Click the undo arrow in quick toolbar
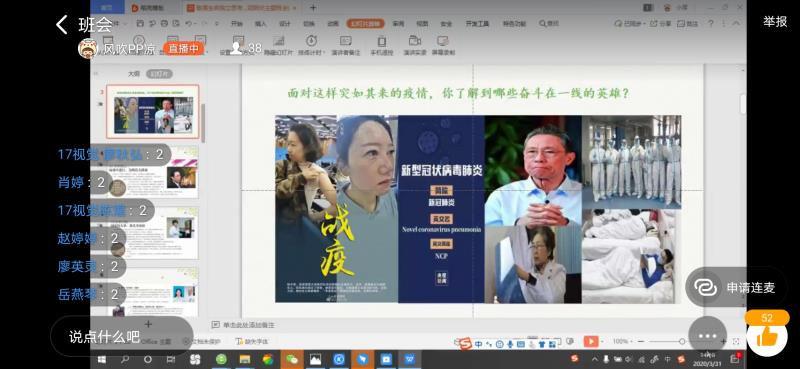Viewport: 800px width, 369px height. tap(189, 23)
